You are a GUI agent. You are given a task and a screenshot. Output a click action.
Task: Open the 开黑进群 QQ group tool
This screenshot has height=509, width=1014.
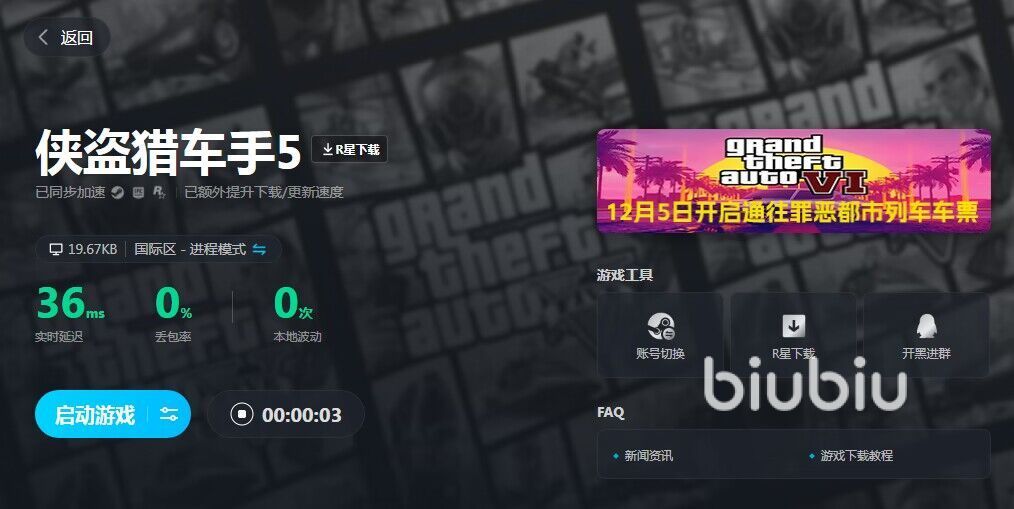coord(927,335)
